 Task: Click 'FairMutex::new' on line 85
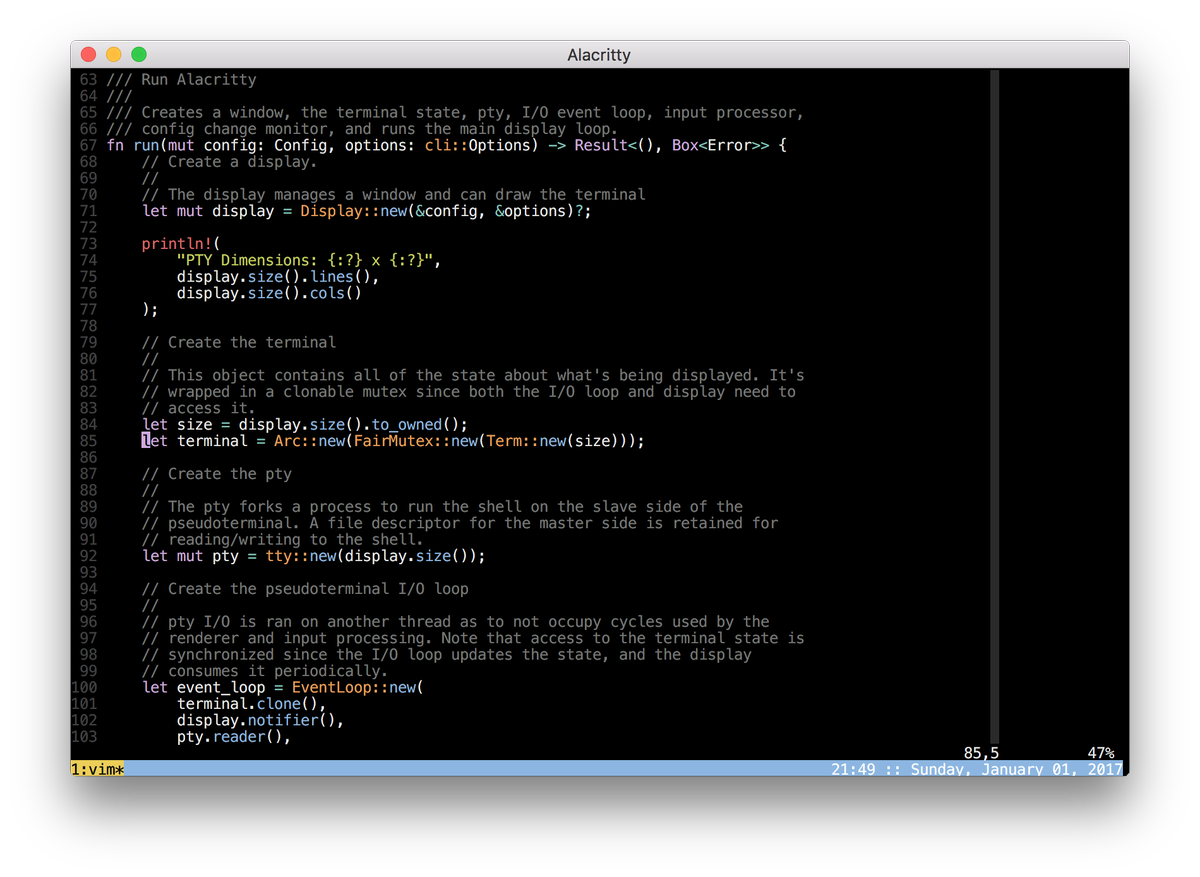(x=416, y=441)
